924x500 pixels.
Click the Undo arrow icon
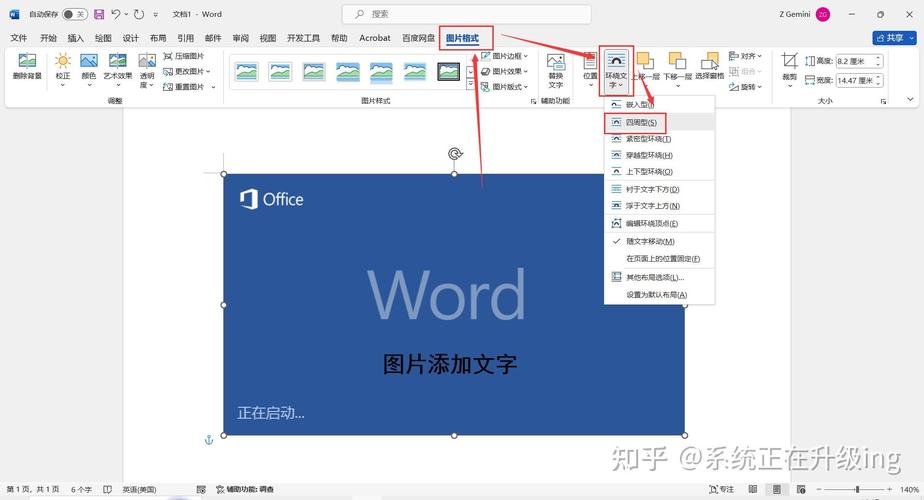coord(116,14)
